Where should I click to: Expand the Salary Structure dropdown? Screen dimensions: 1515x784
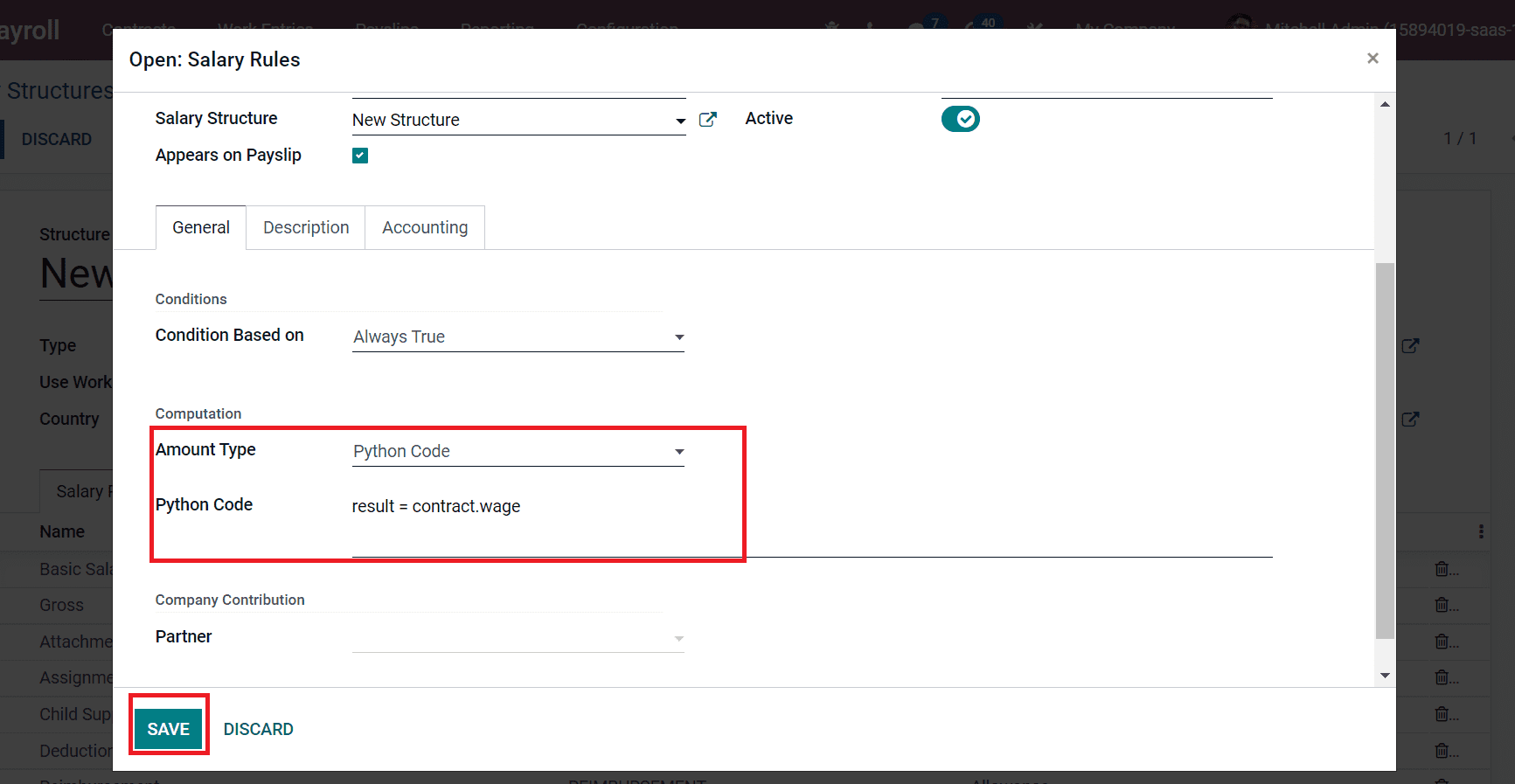(680, 121)
